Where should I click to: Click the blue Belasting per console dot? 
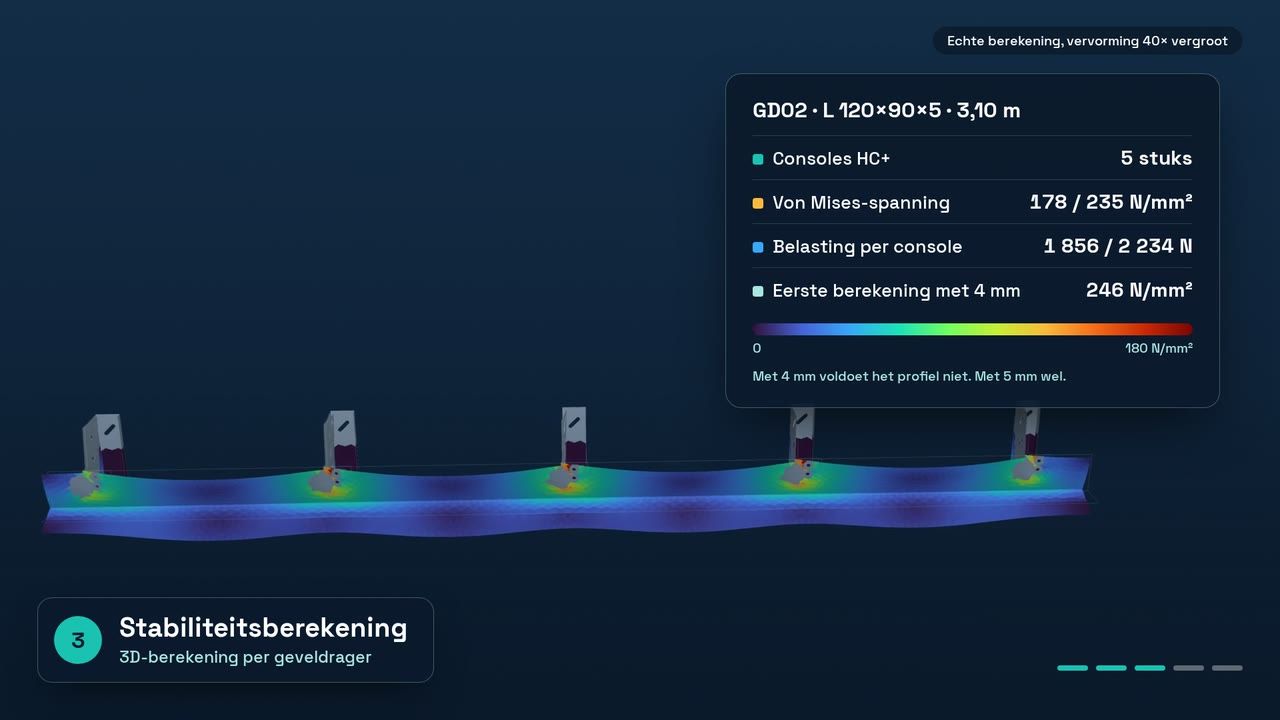pyautogui.click(x=758, y=247)
